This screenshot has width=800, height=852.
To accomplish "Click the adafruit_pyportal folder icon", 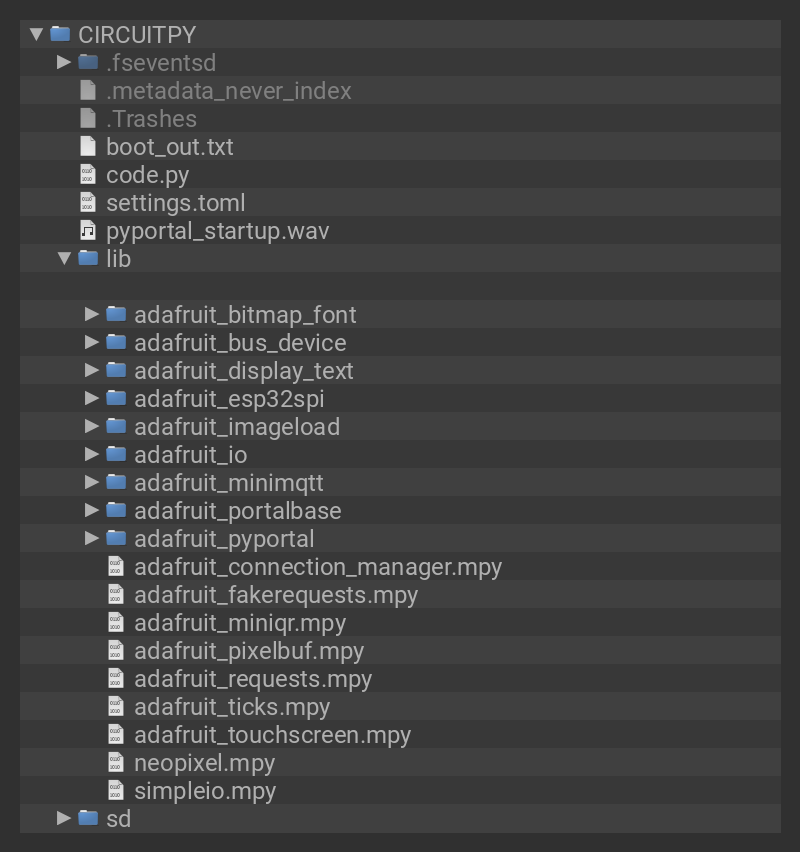I will [116, 538].
